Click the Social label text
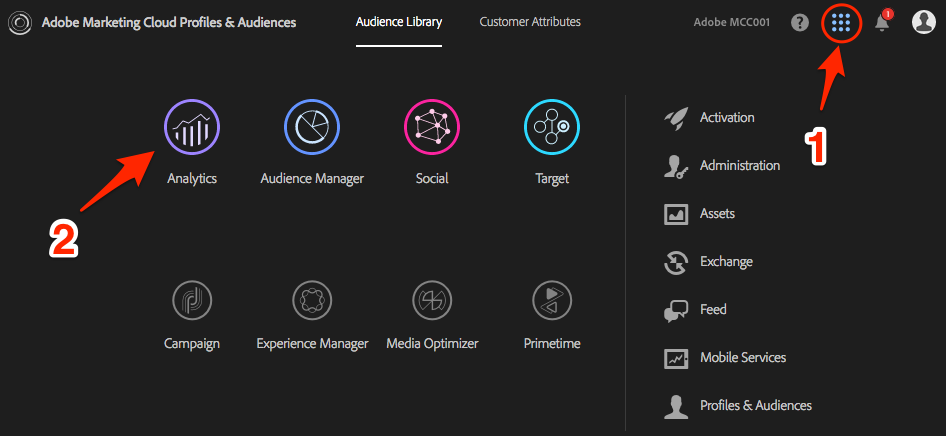Viewport: 946px width, 436px height. click(432, 179)
